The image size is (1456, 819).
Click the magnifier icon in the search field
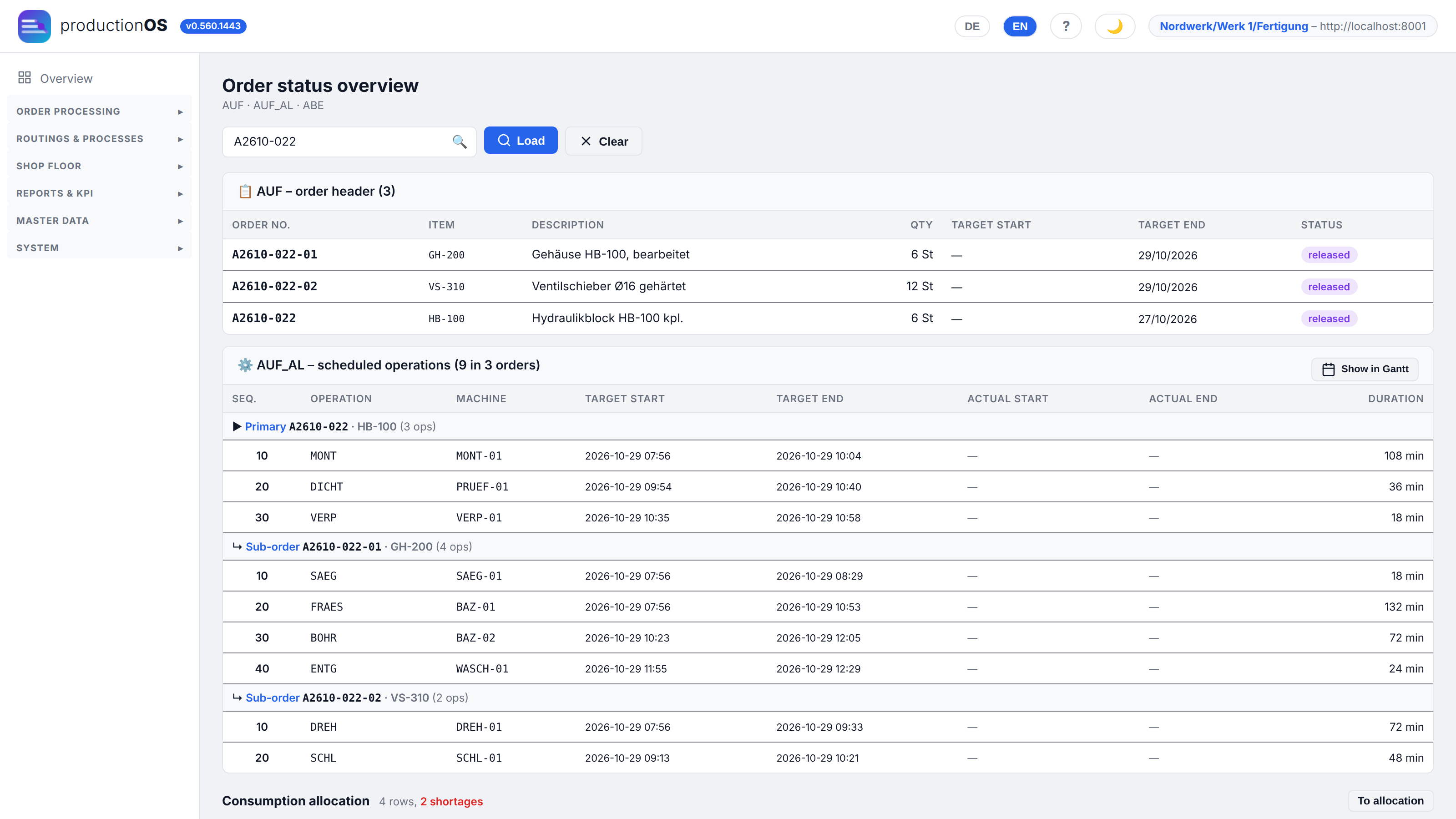pyautogui.click(x=460, y=142)
